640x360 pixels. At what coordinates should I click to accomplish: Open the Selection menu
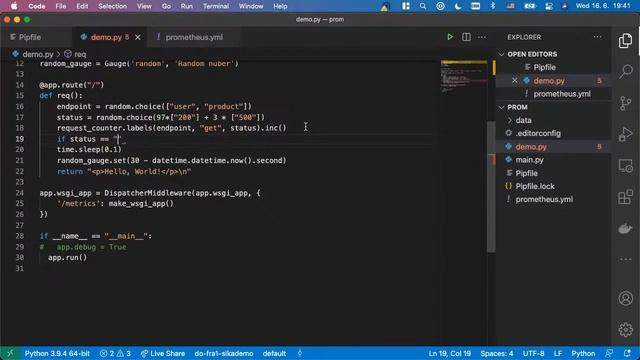pos(112,6)
